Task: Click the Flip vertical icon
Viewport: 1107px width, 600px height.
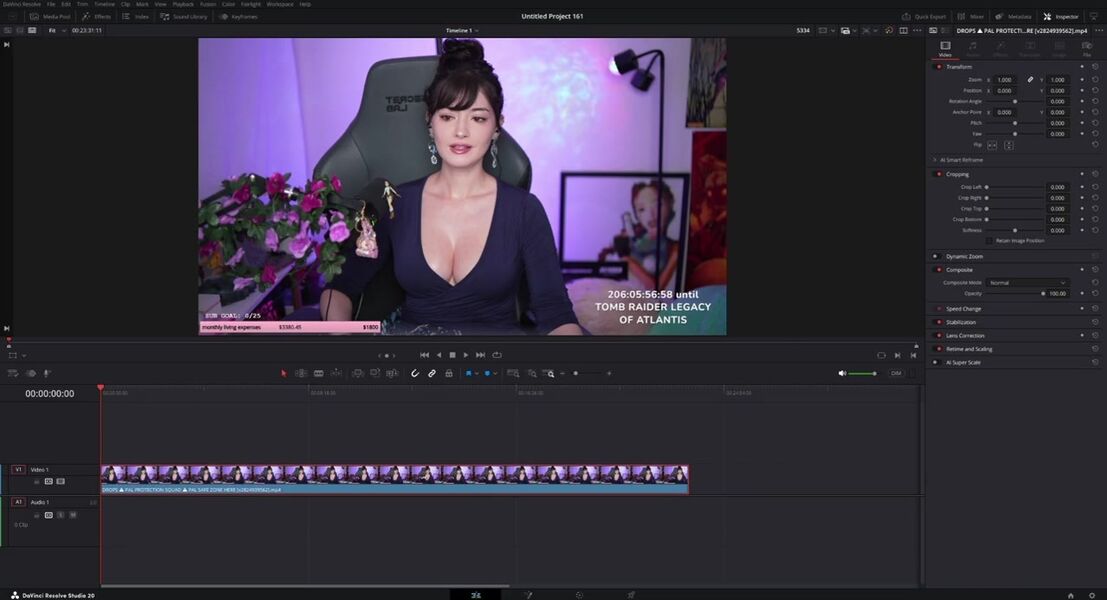Action: (x=1008, y=145)
